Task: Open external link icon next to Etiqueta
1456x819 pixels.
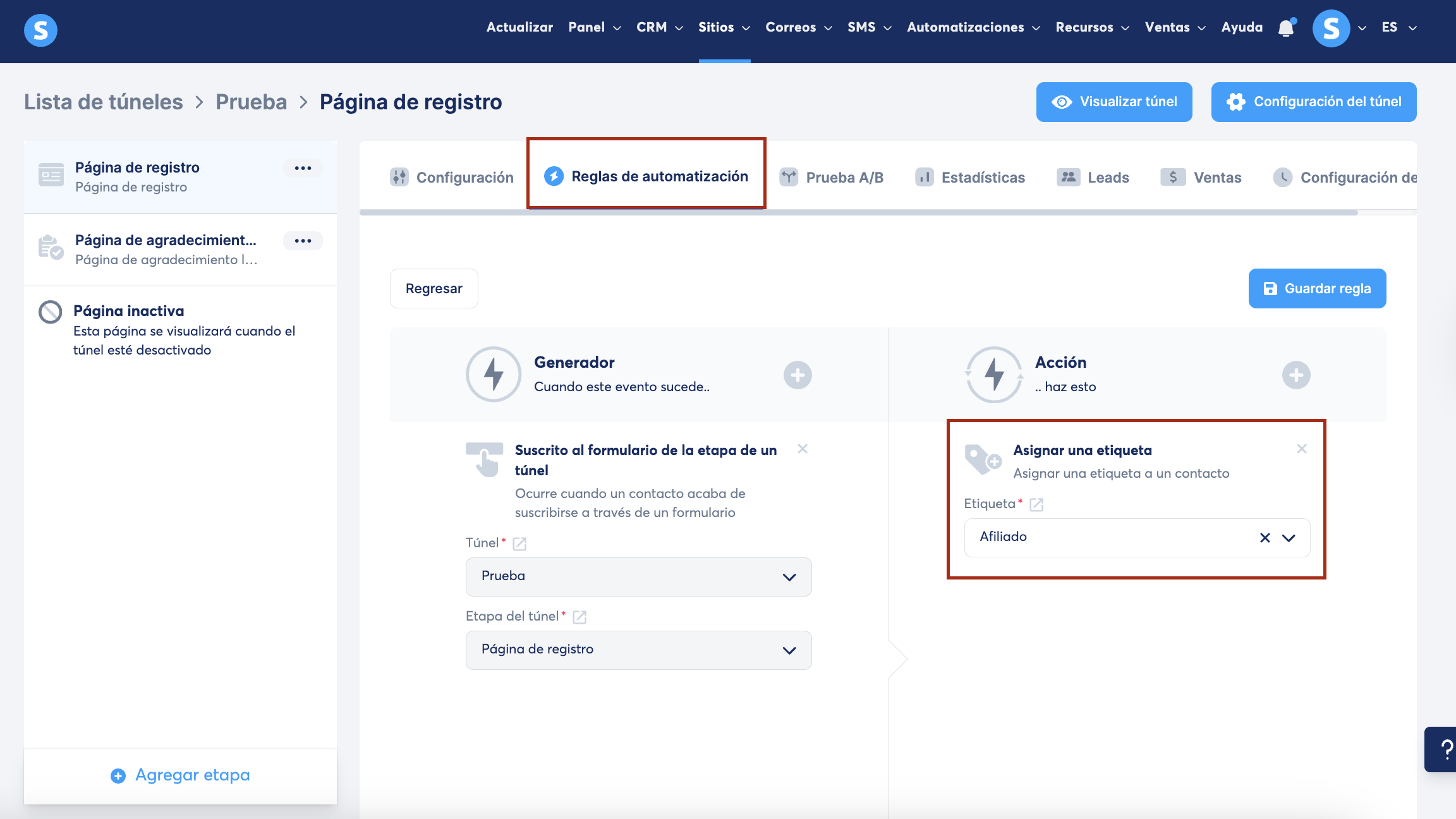Action: point(1036,504)
